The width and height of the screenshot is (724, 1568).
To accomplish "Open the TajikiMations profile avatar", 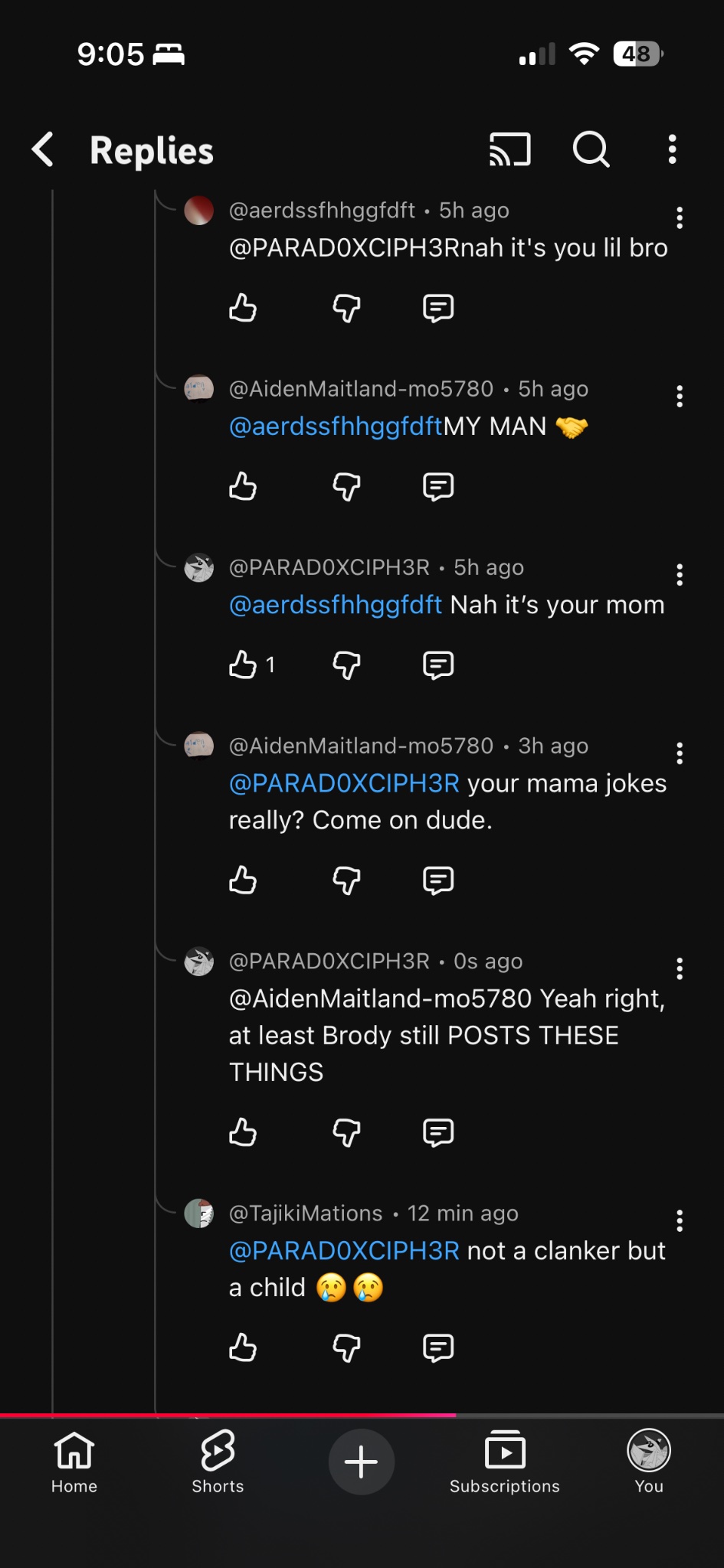I will click(x=199, y=1214).
